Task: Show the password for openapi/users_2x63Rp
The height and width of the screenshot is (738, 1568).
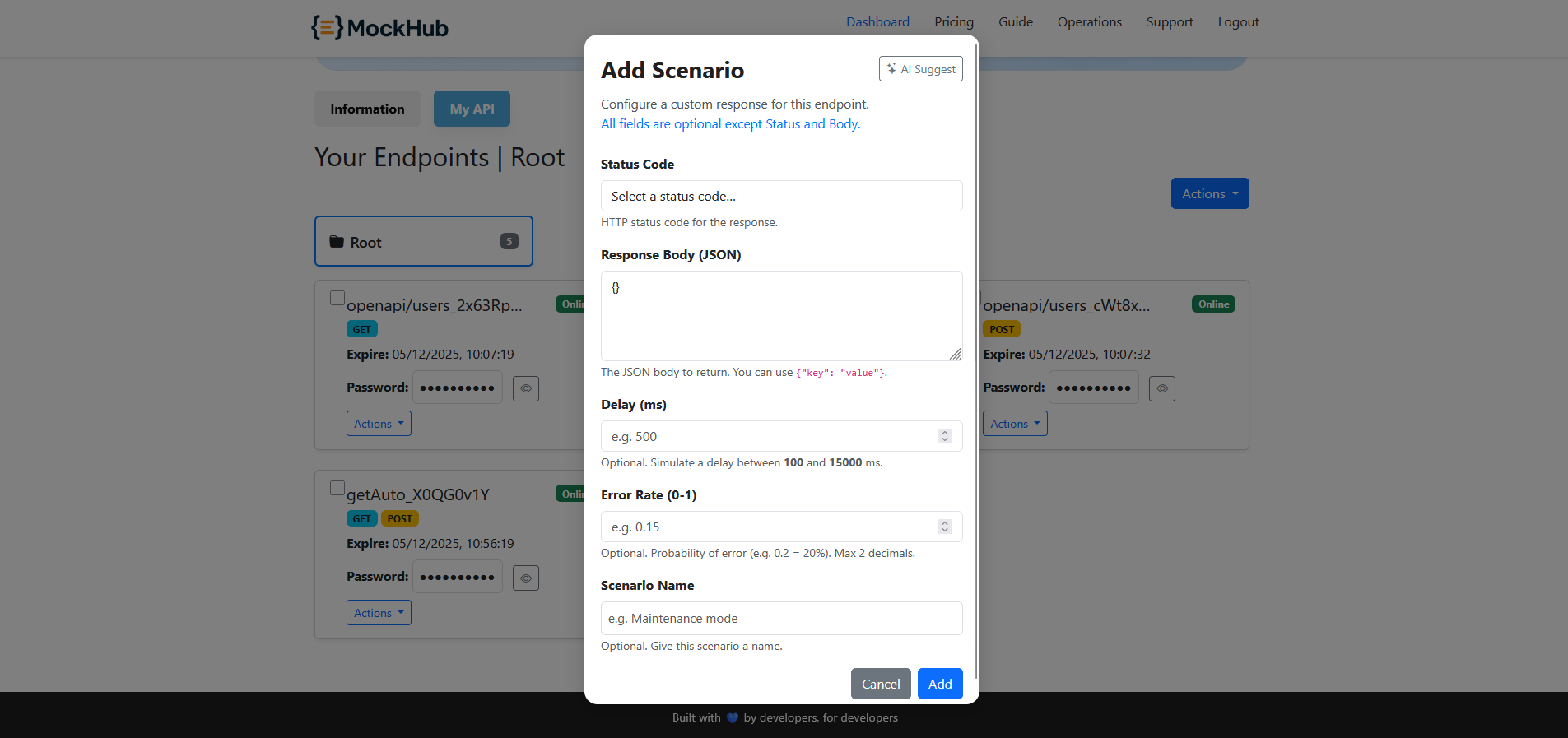Action: (x=526, y=388)
